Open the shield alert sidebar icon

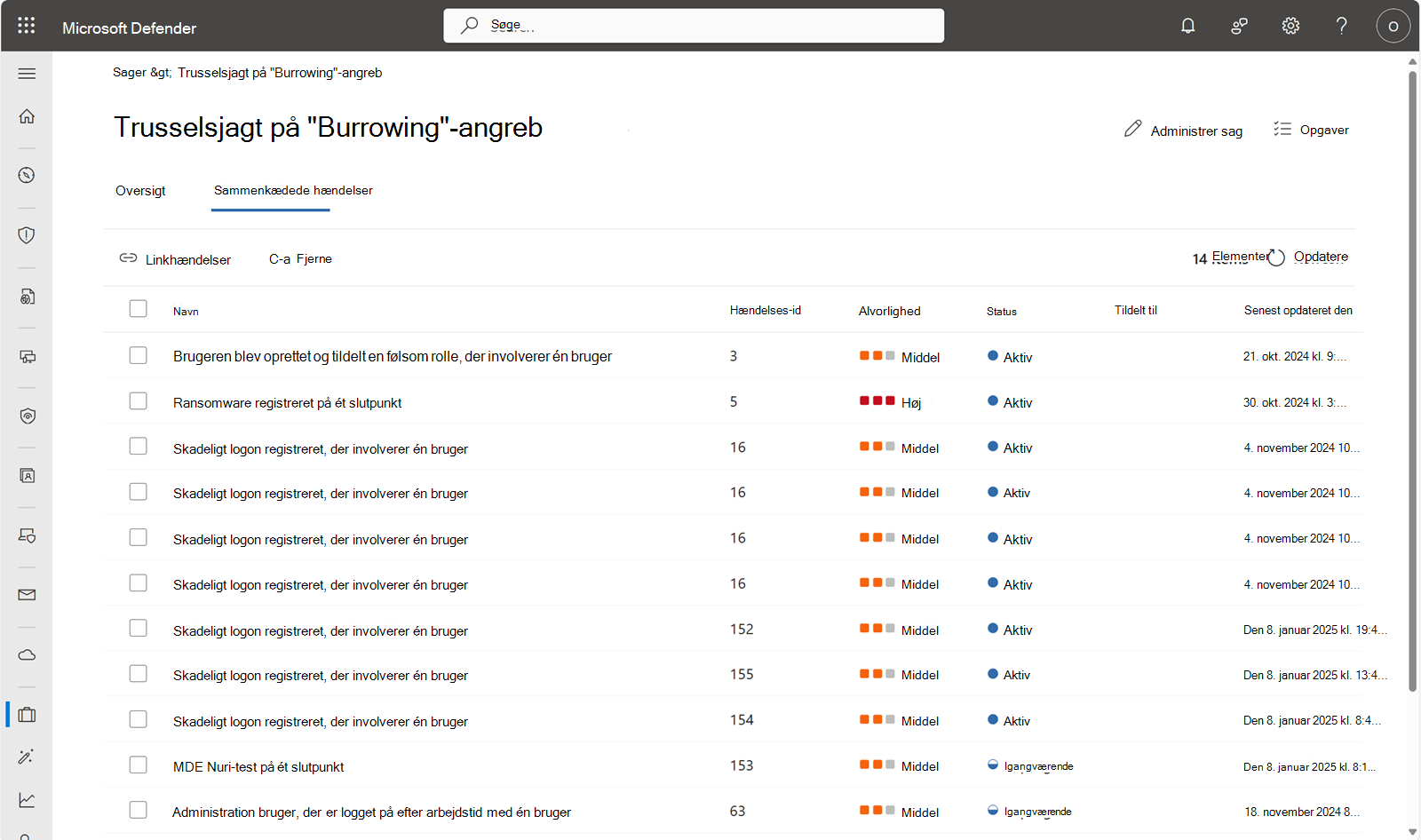(x=27, y=235)
